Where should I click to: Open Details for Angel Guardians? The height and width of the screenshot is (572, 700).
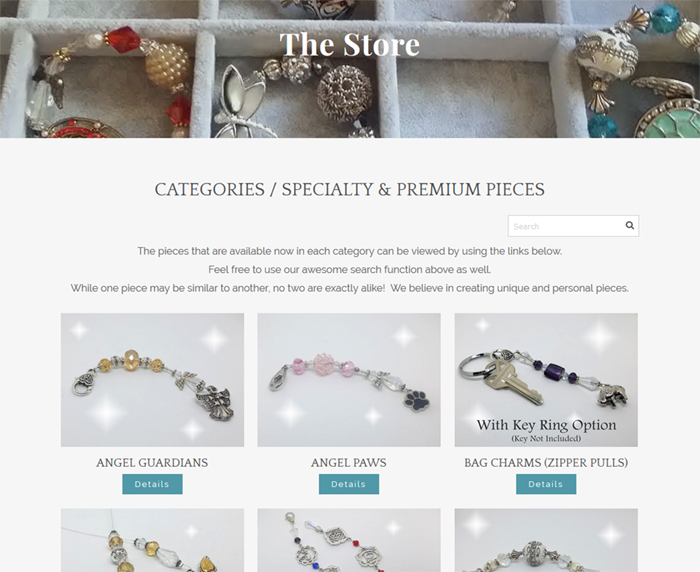pyautogui.click(x=152, y=484)
